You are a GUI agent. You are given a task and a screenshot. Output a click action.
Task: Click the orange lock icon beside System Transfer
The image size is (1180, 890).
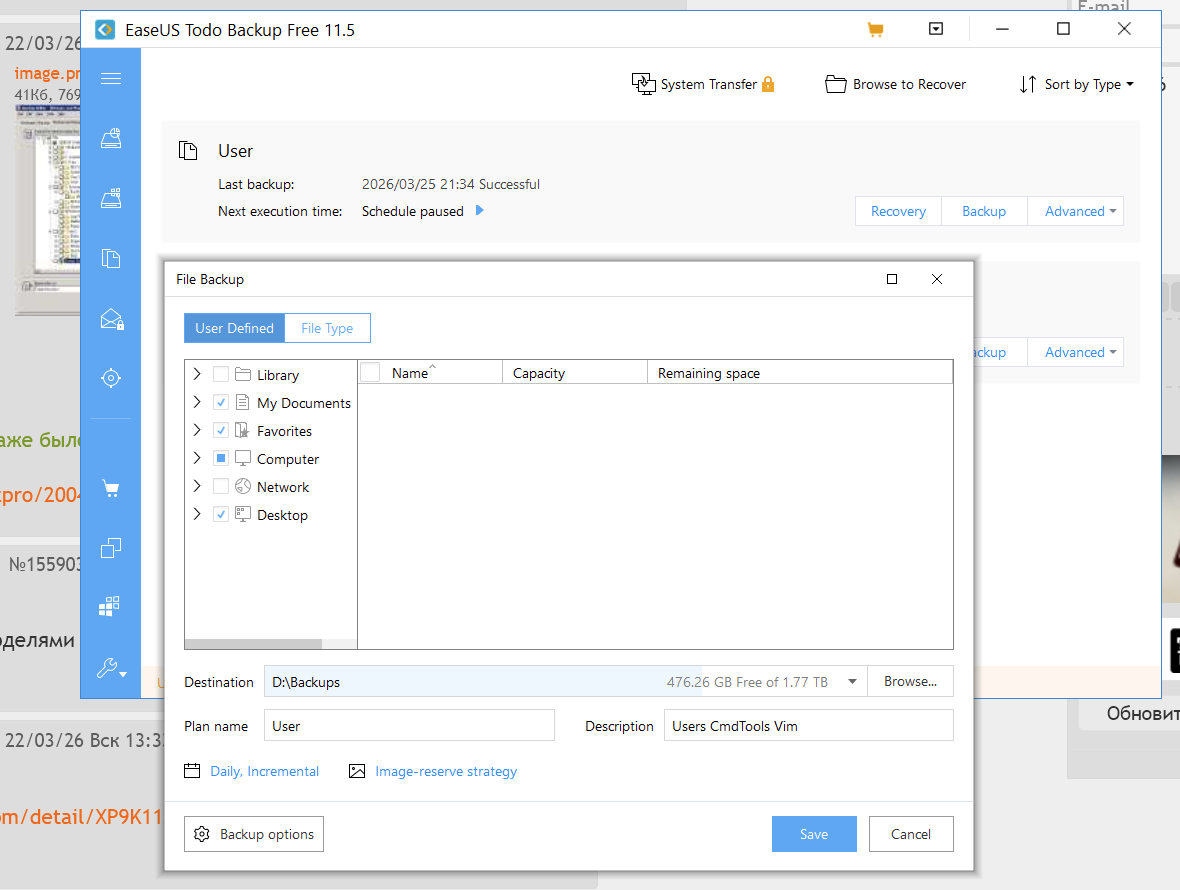[x=768, y=84]
